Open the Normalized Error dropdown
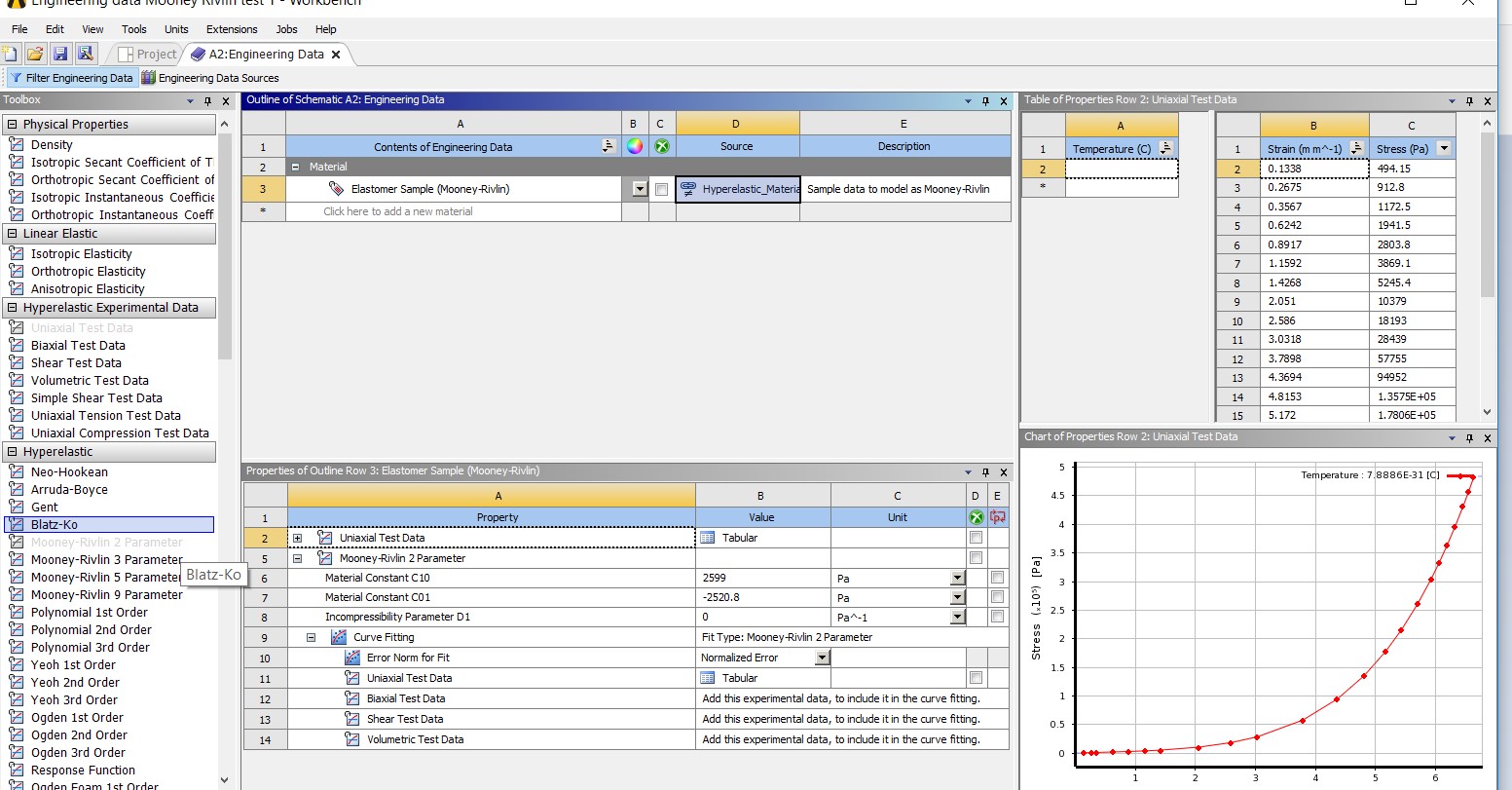The image size is (1512, 790). (x=822, y=658)
